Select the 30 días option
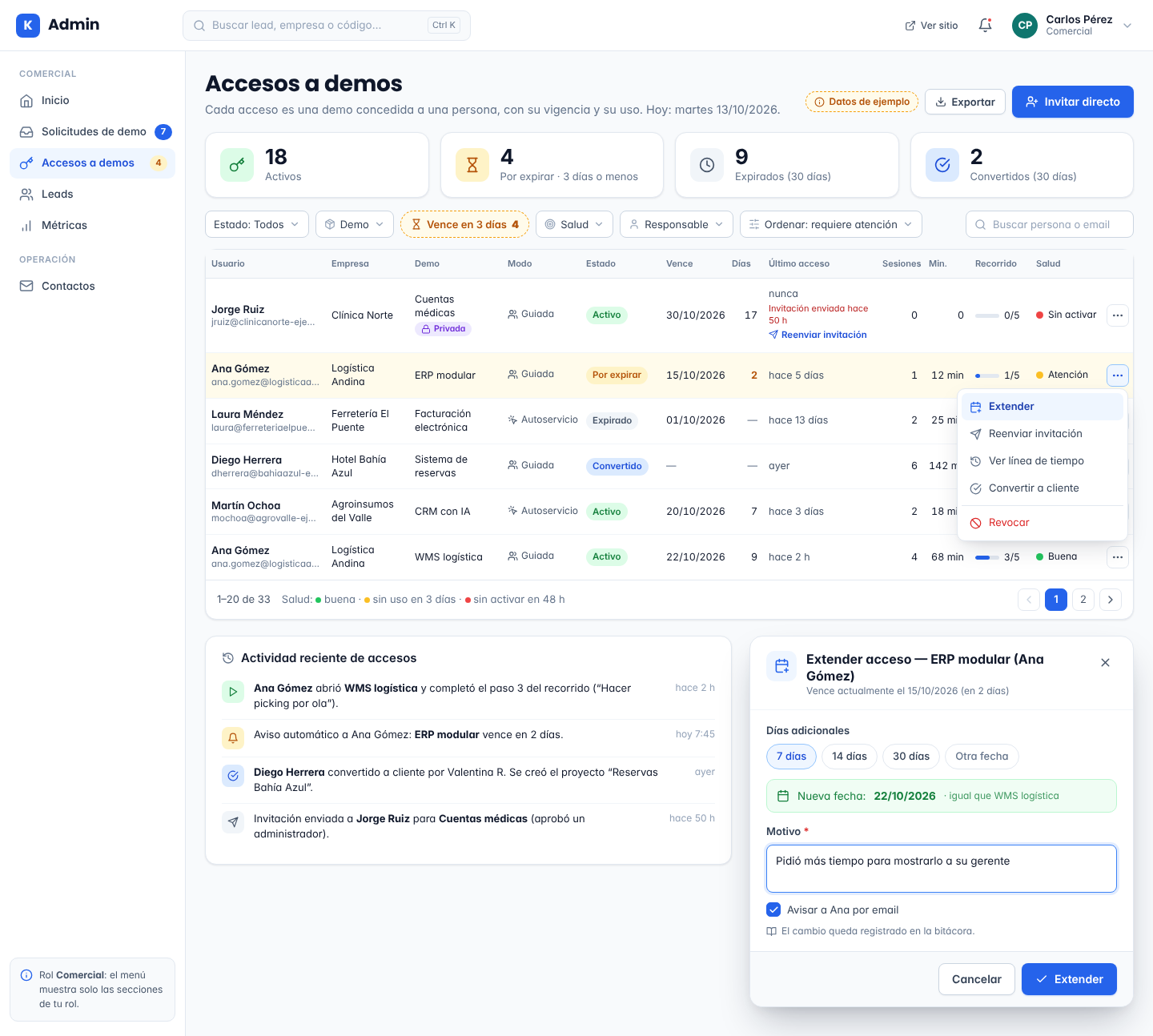 (911, 757)
